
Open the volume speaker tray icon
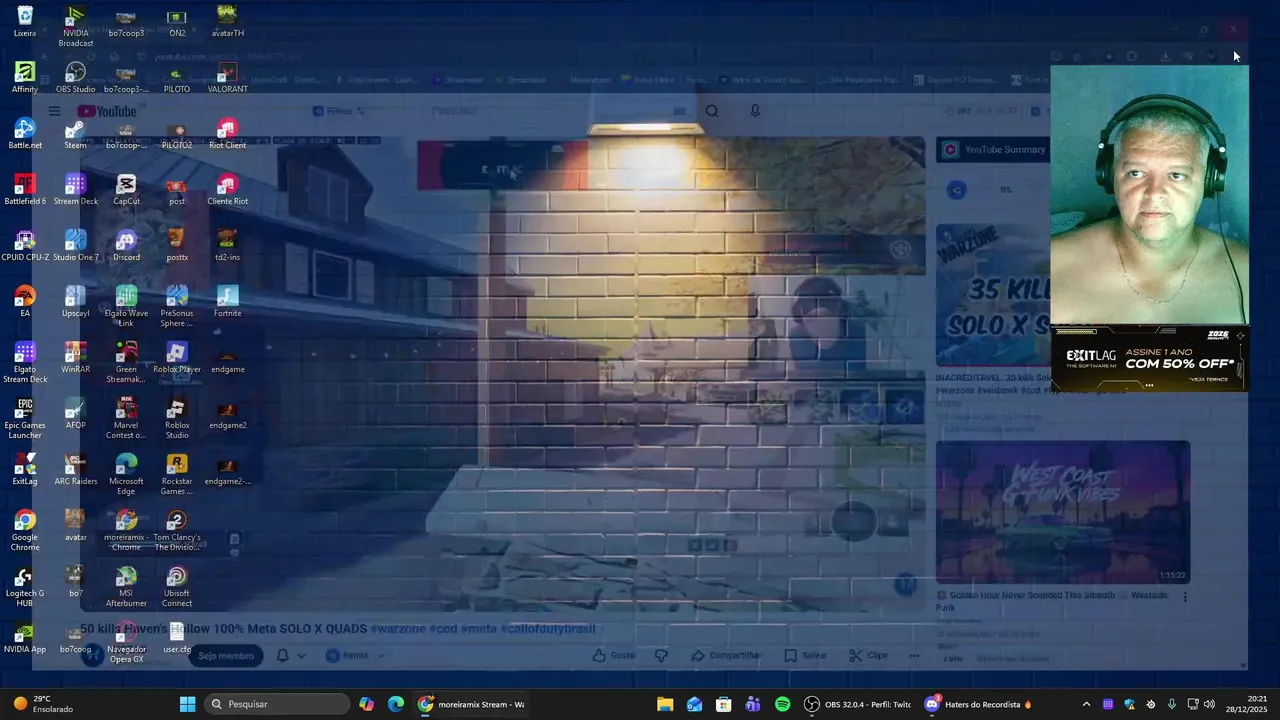coord(1209,704)
